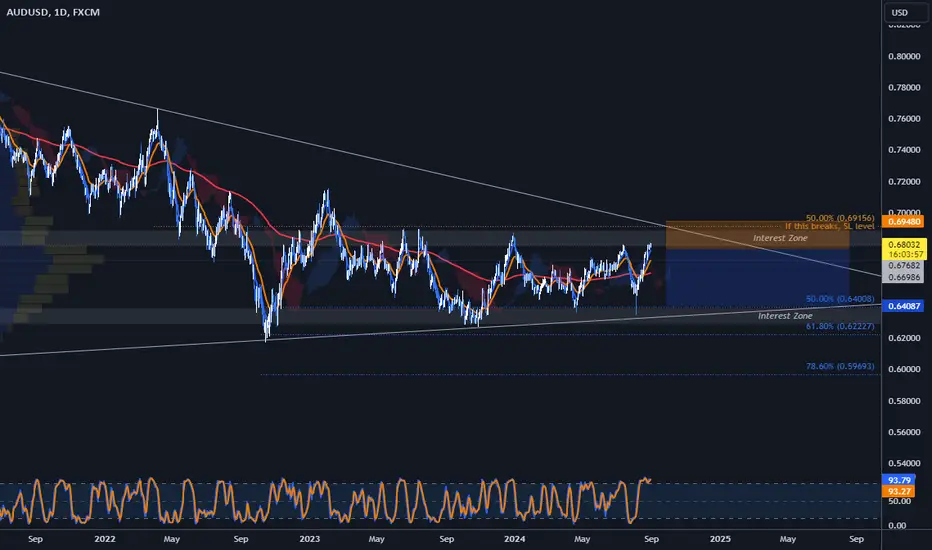Click the 0.00 oscillator scale label

pyautogui.click(x=897, y=526)
